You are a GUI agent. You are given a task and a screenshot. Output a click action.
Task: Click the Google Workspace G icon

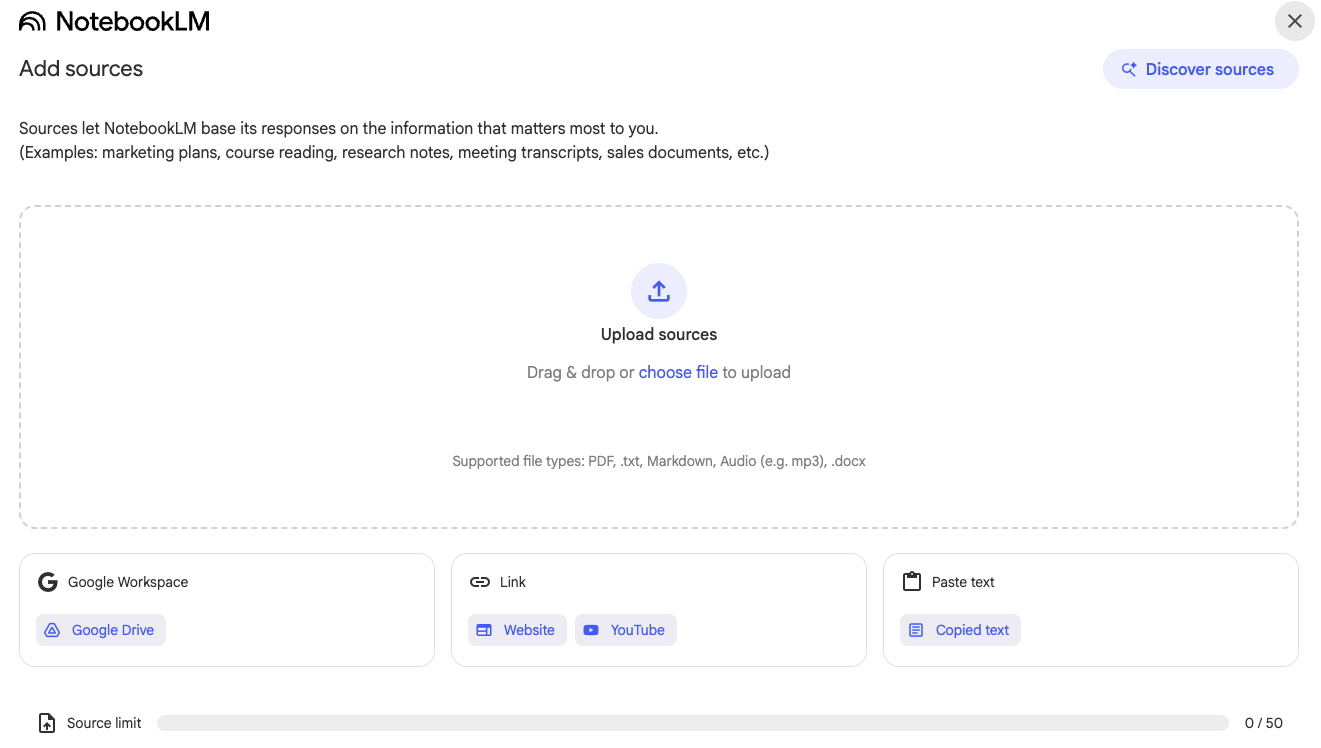coord(47,582)
